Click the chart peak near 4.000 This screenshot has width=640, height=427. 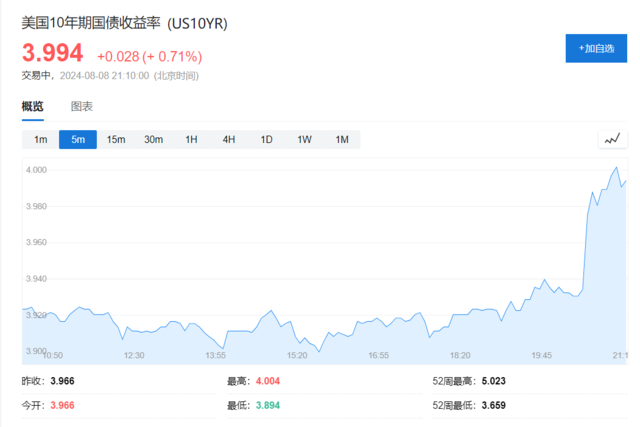tap(618, 168)
